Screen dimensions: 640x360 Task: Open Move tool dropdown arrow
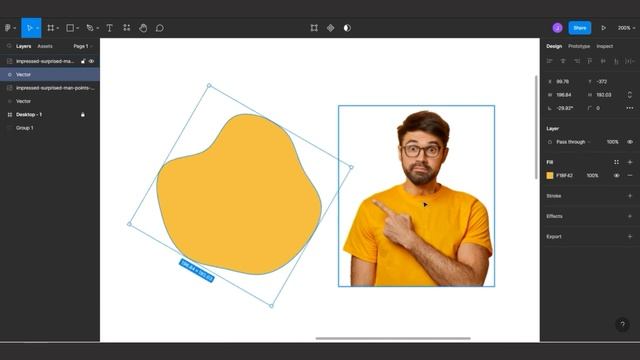point(37,28)
